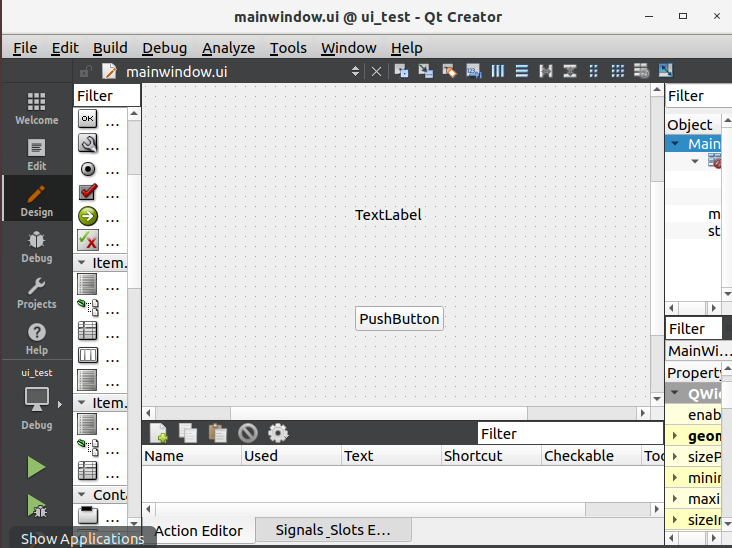Select Command Link Button green arrow
Viewport: 732px width, 548px height.
coord(87,216)
